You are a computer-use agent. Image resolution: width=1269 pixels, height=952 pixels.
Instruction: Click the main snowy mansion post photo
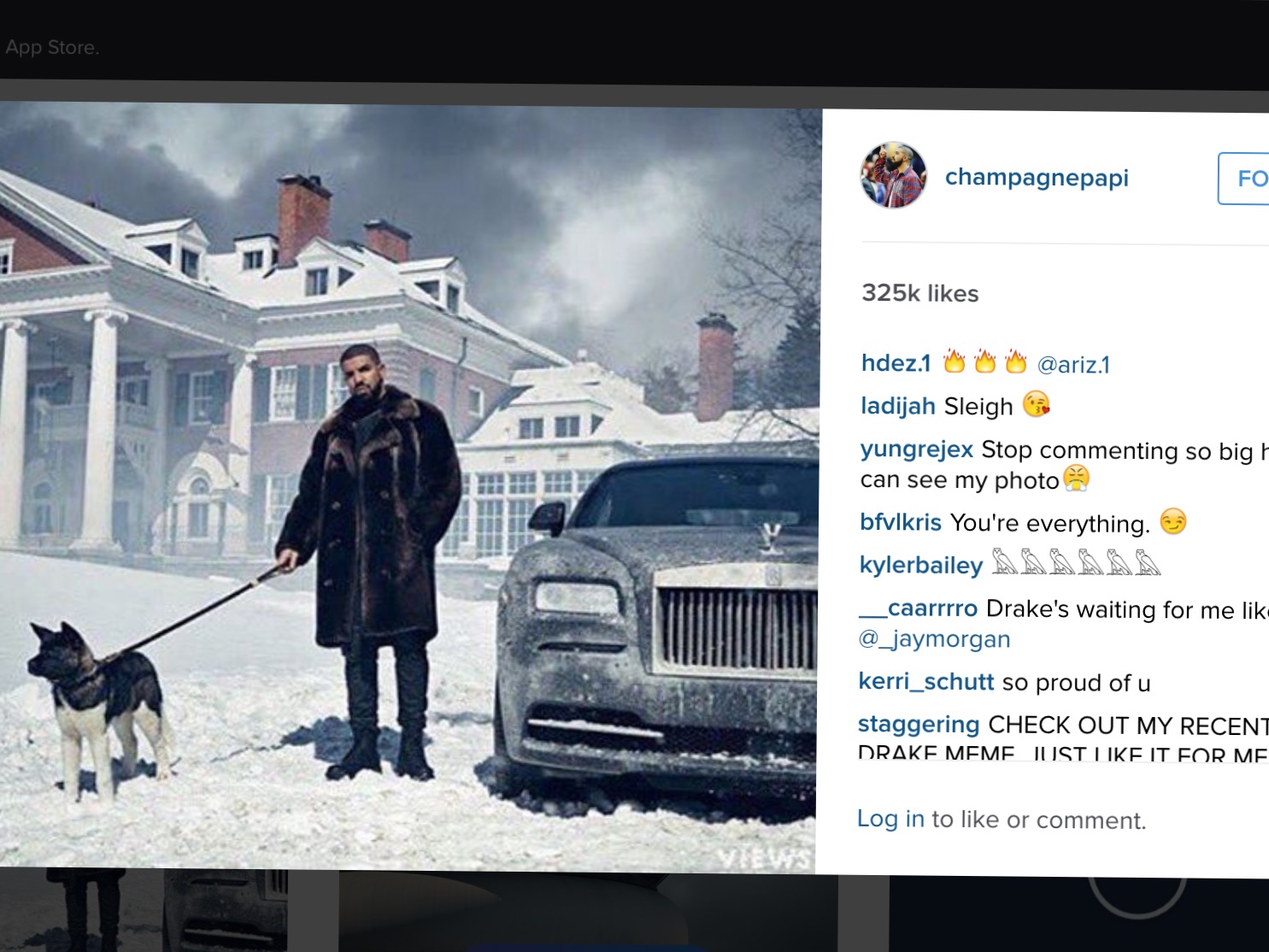pyautogui.click(x=408, y=485)
